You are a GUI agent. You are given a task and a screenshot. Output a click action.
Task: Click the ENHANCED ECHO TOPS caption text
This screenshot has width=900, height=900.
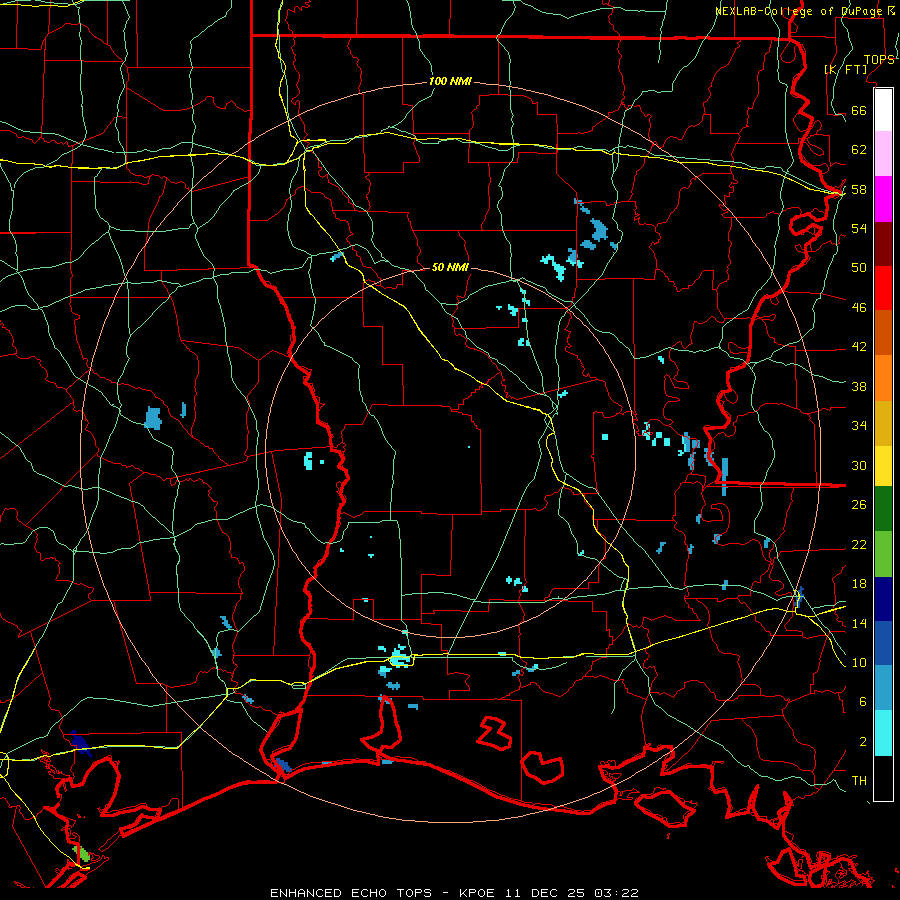tap(454, 893)
